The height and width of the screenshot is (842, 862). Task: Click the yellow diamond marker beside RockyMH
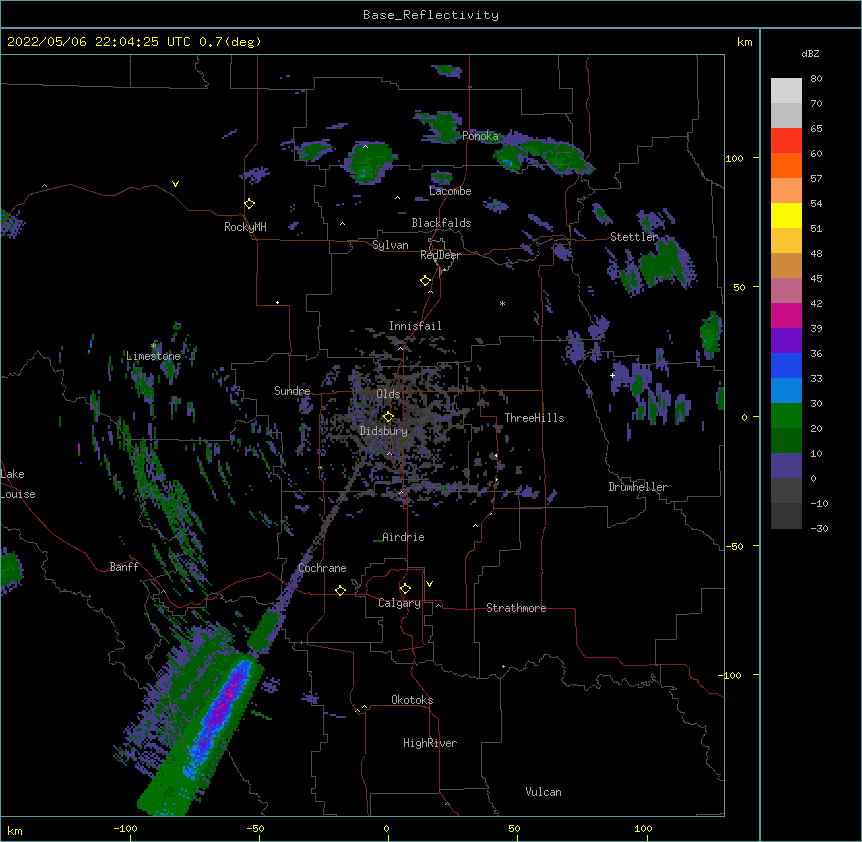coord(250,204)
